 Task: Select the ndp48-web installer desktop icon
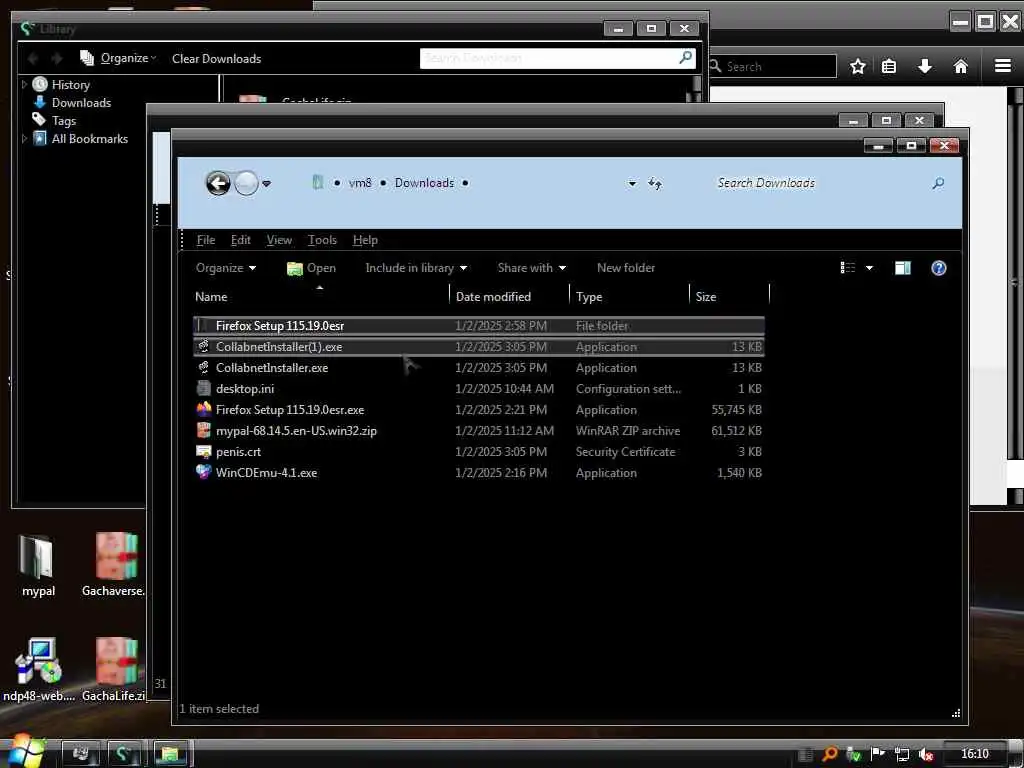click(x=38, y=669)
